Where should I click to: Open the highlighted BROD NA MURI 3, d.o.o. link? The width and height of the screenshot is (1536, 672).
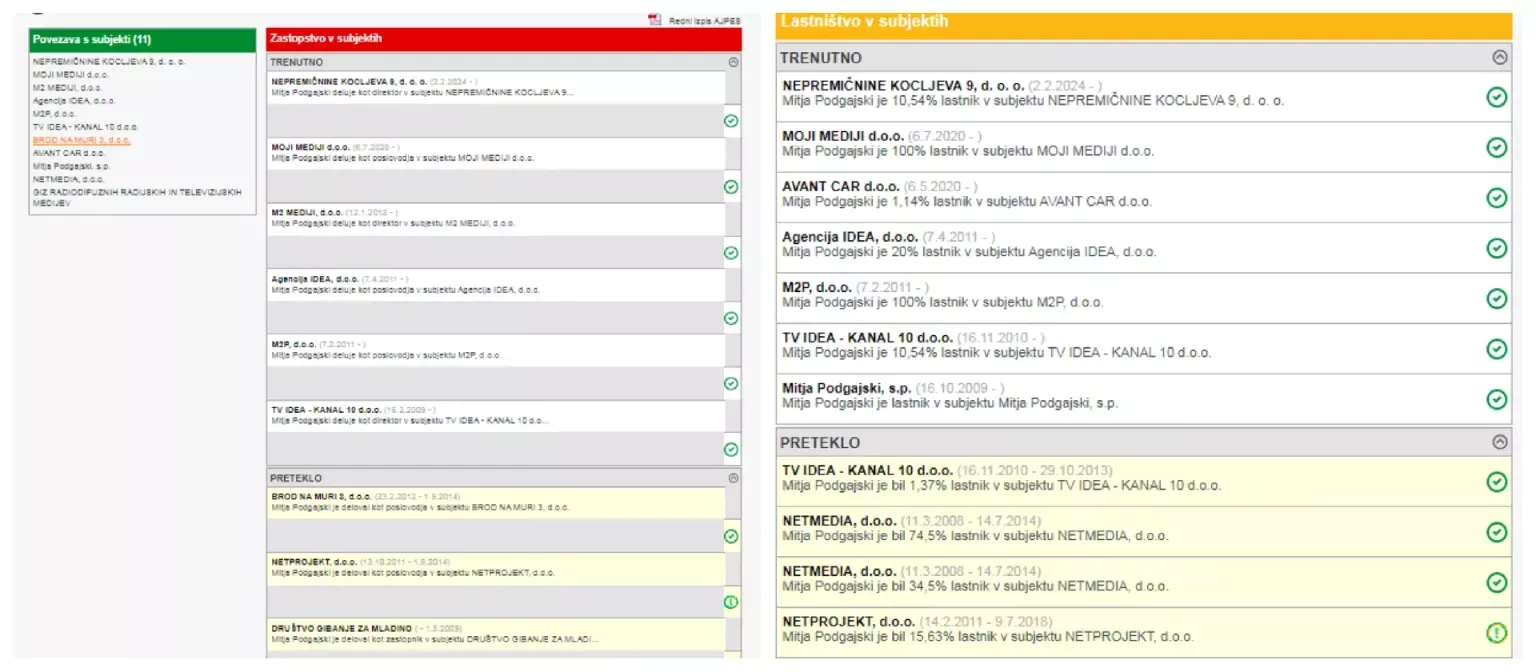[x=81, y=140]
